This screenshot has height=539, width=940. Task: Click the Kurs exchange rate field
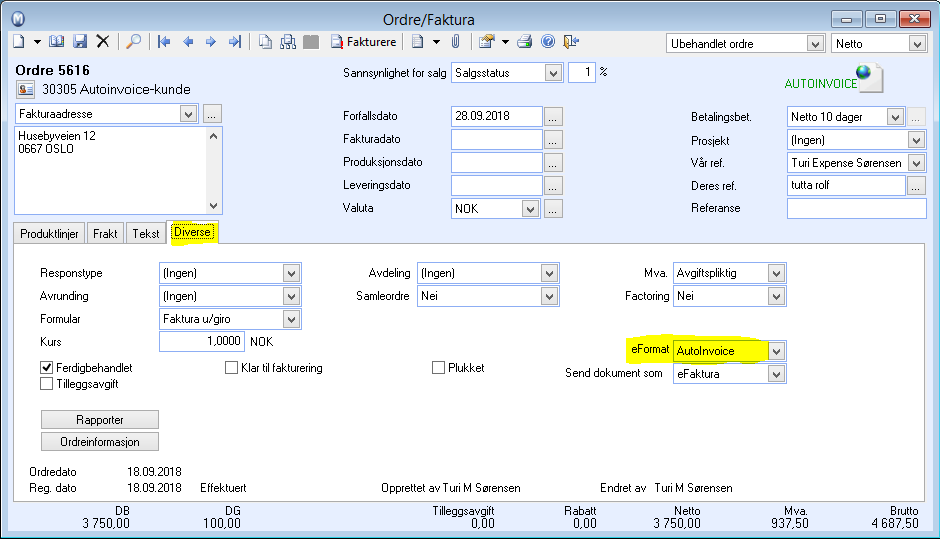[201, 342]
